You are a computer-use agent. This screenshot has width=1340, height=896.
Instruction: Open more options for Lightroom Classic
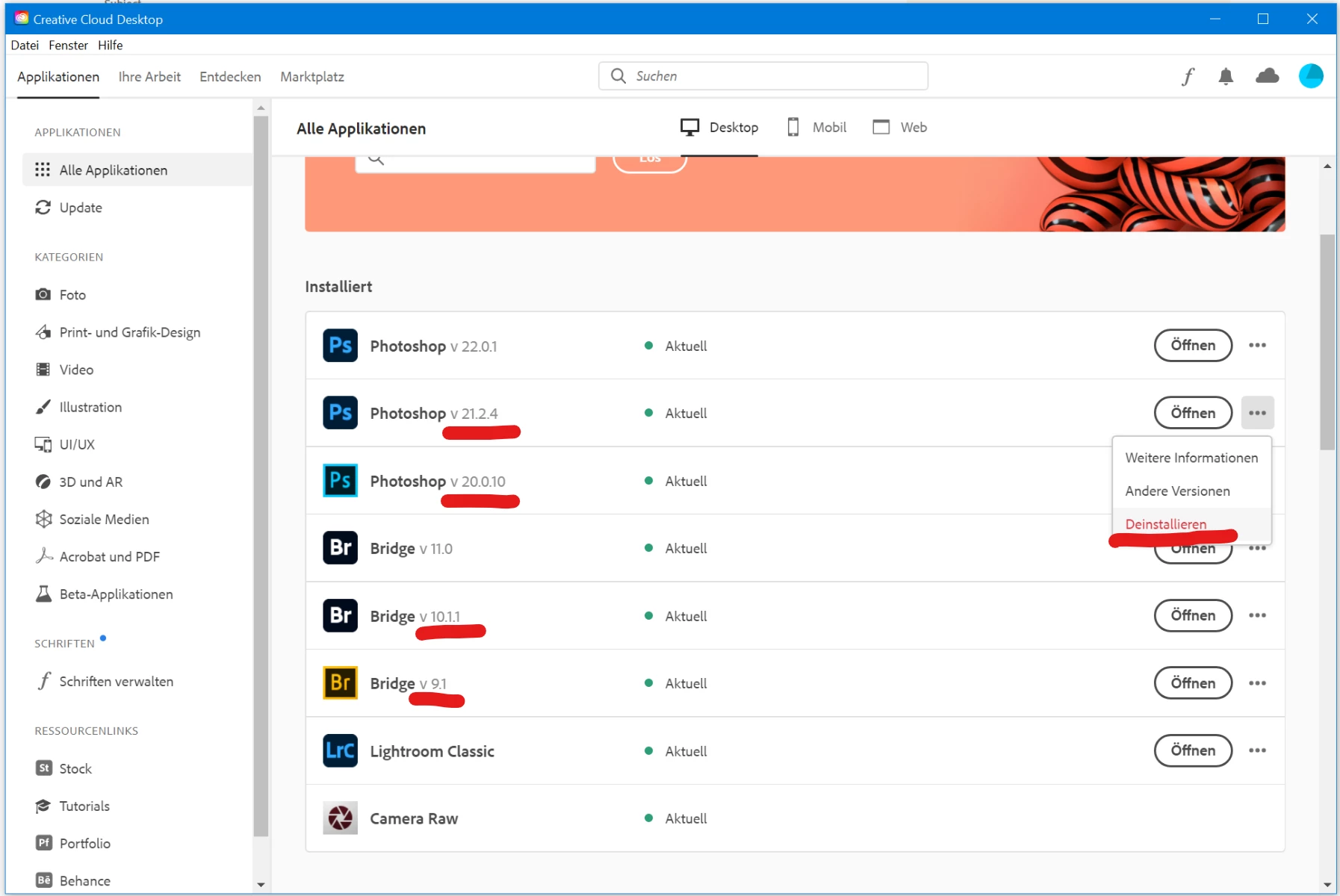pos(1257,750)
